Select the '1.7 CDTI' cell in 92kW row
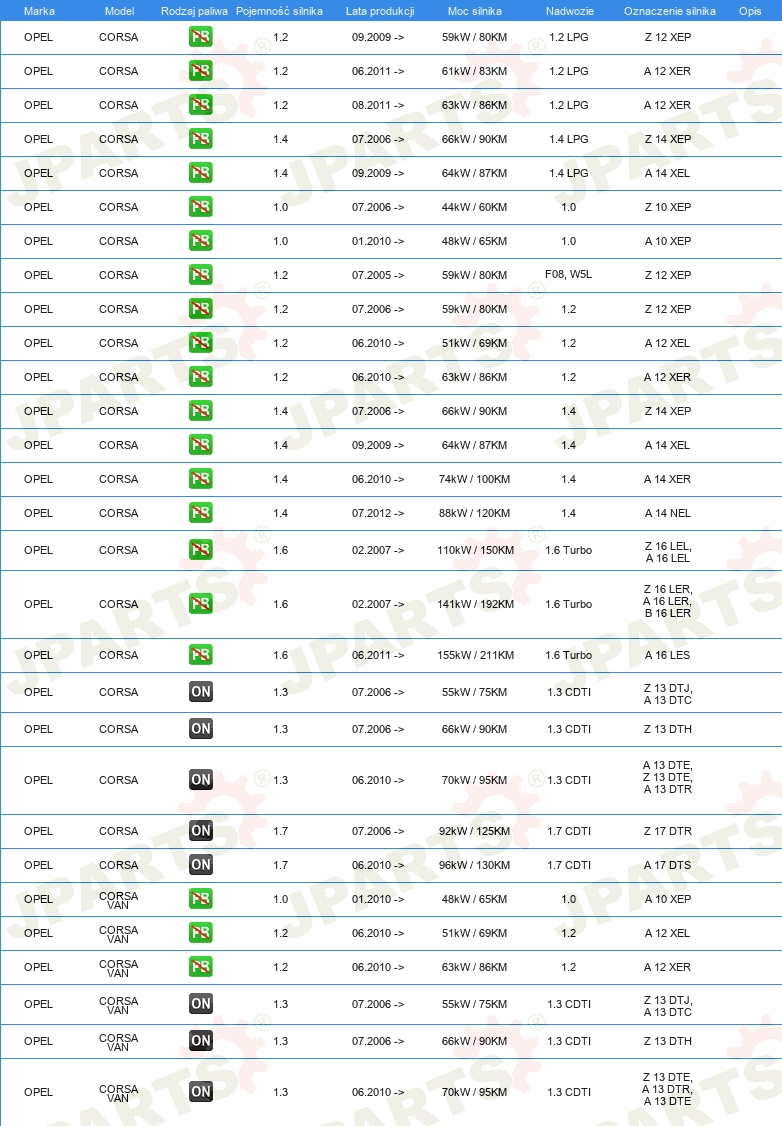Image resolution: width=782 pixels, height=1126 pixels. pyautogui.click(x=569, y=831)
